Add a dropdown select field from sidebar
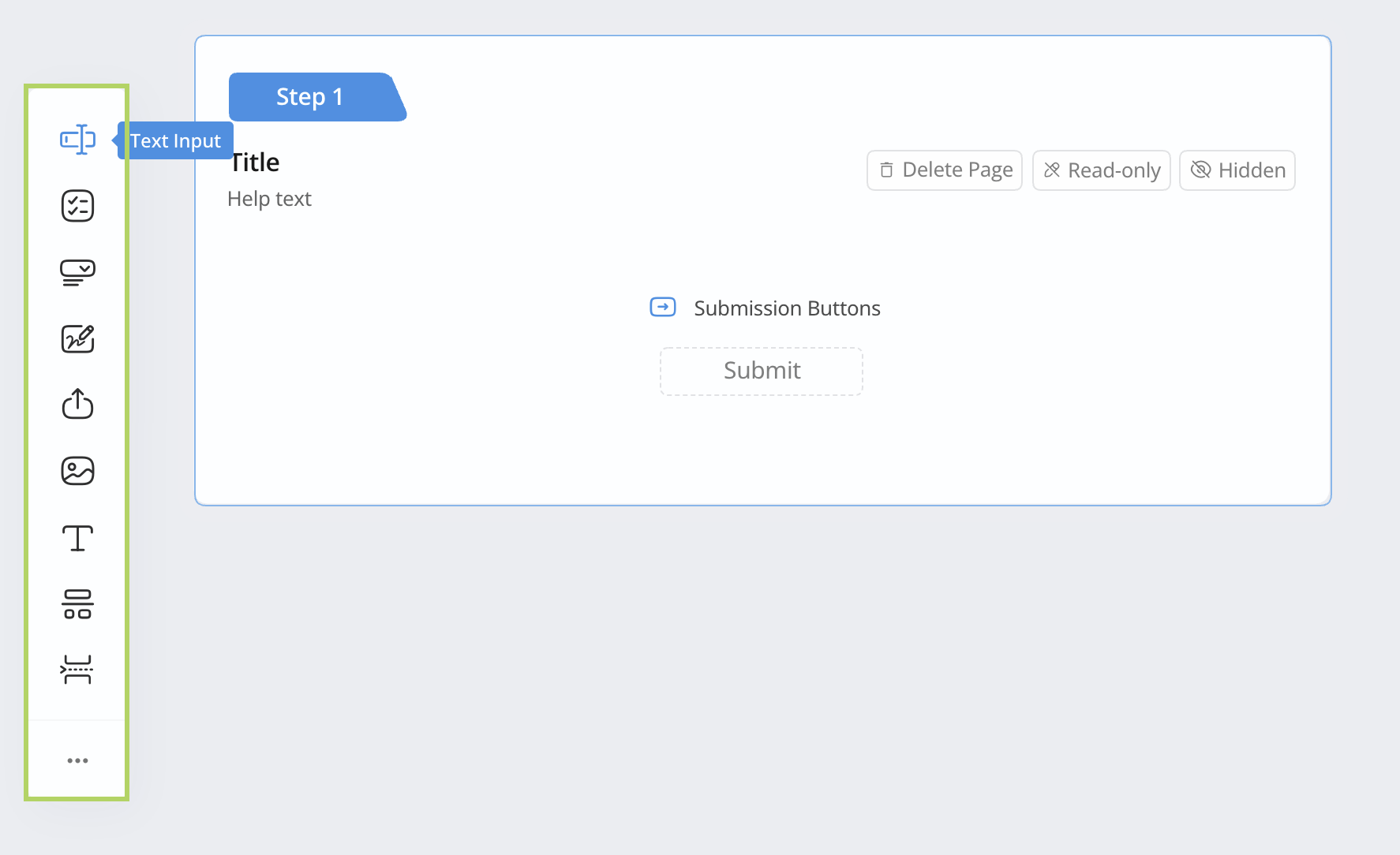The height and width of the screenshot is (855, 1400). pos(77,272)
